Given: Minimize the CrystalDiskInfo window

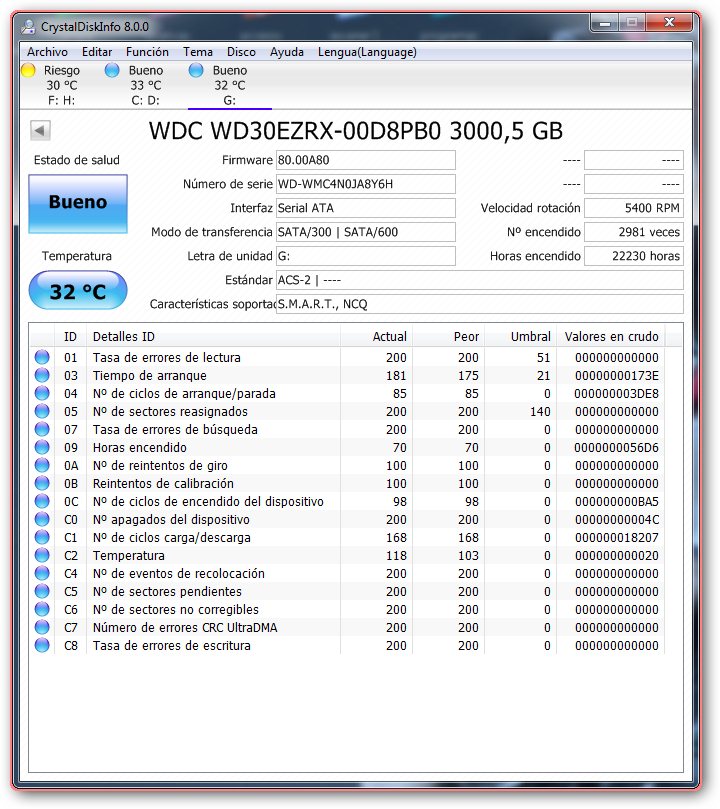Looking at the screenshot, I should click(x=605, y=23).
